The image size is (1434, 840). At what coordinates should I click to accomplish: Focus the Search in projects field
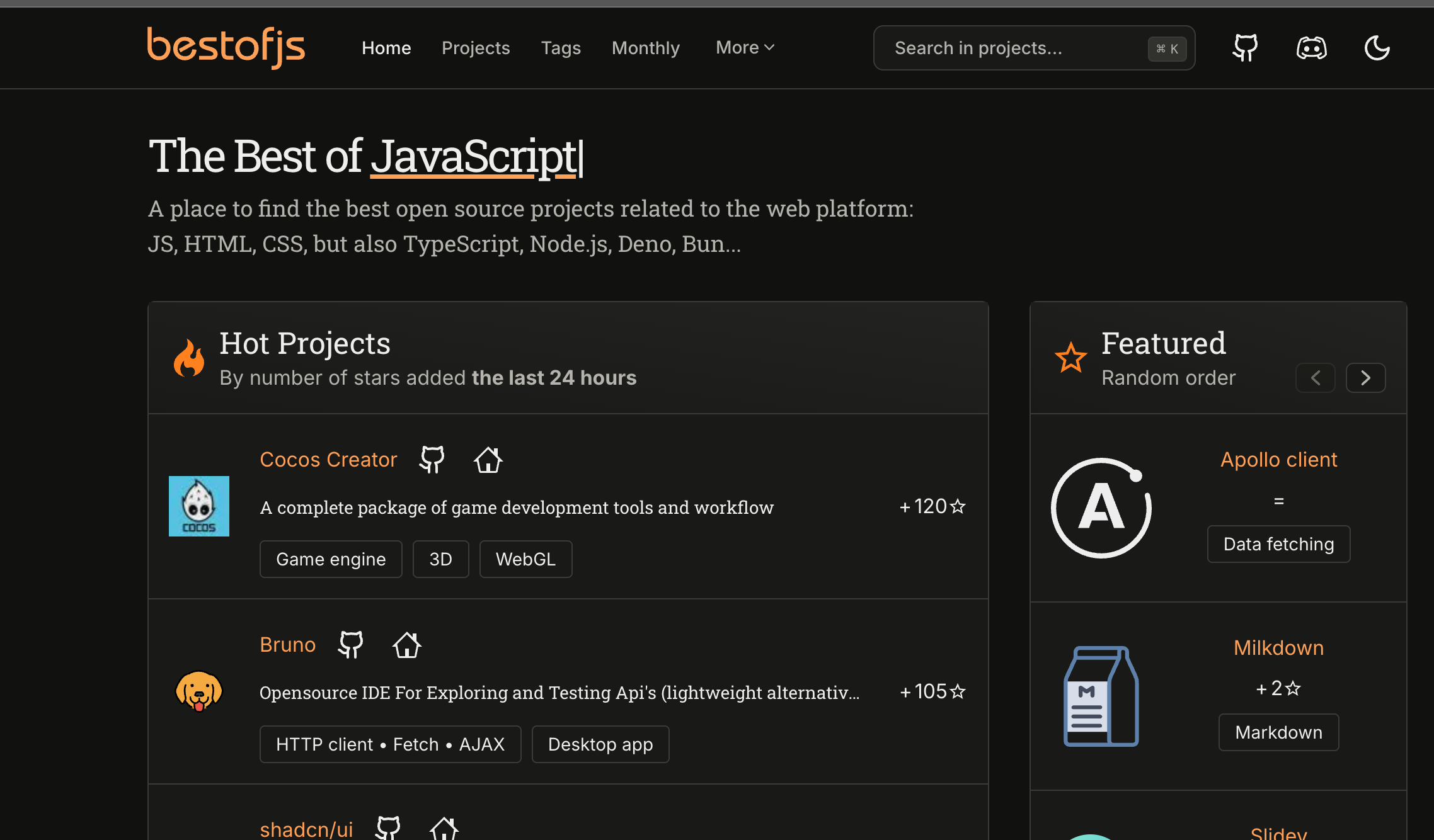(x=1035, y=48)
